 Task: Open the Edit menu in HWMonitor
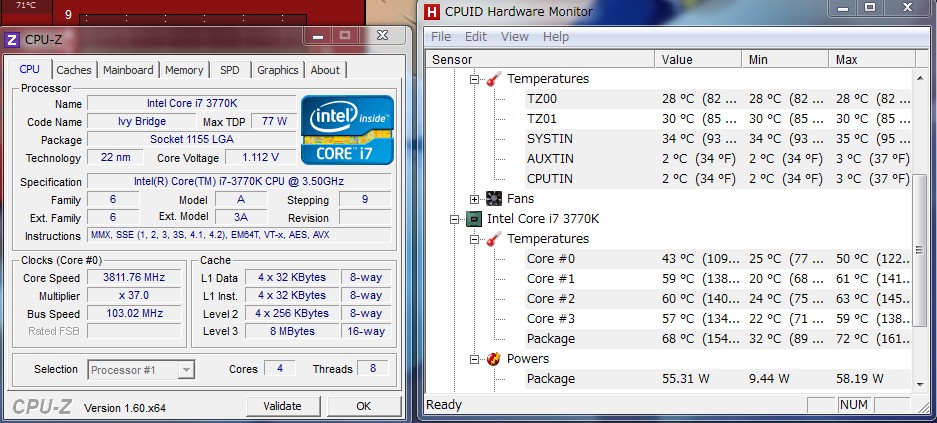476,36
